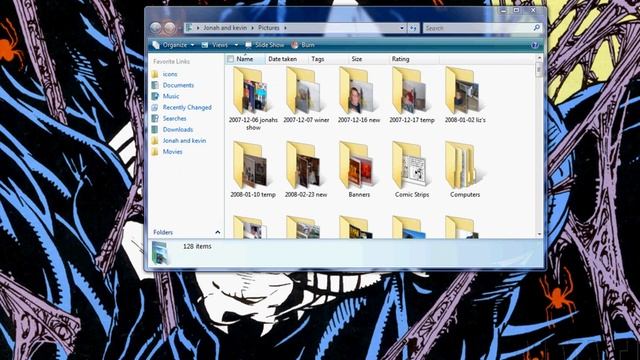The height and width of the screenshot is (360, 640).
Task: Open the Organize menu
Action: (173, 45)
